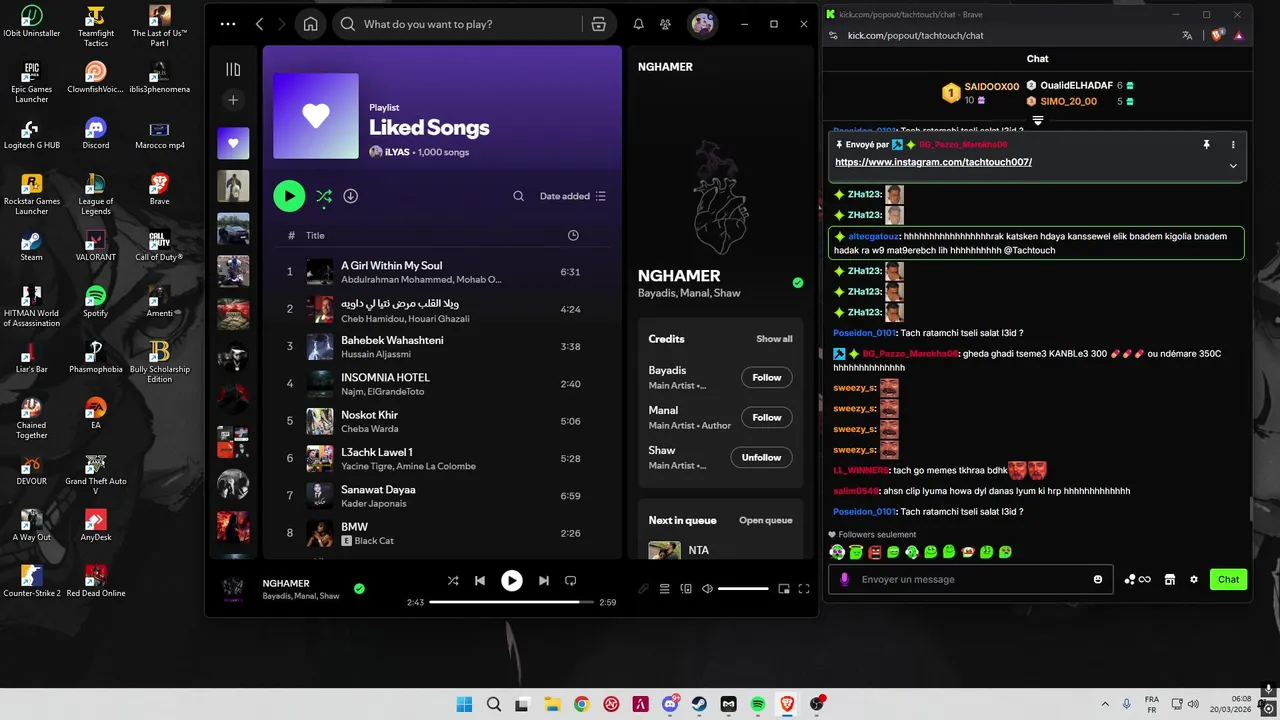Go back in Spotify navigation
This screenshot has width=1280, height=720.
pyautogui.click(x=259, y=24)
